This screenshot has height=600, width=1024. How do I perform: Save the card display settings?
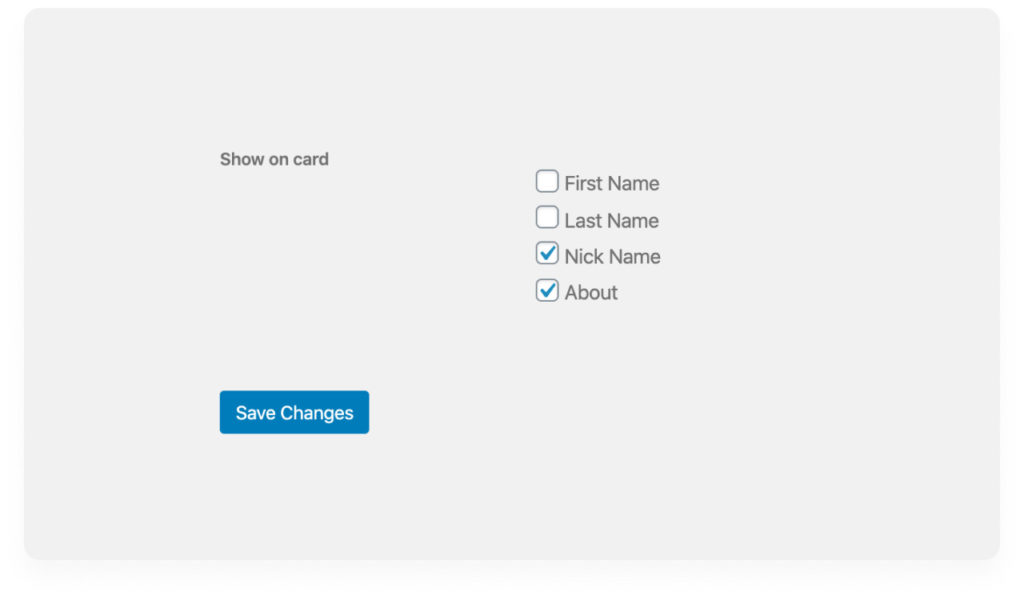point(294,412)
